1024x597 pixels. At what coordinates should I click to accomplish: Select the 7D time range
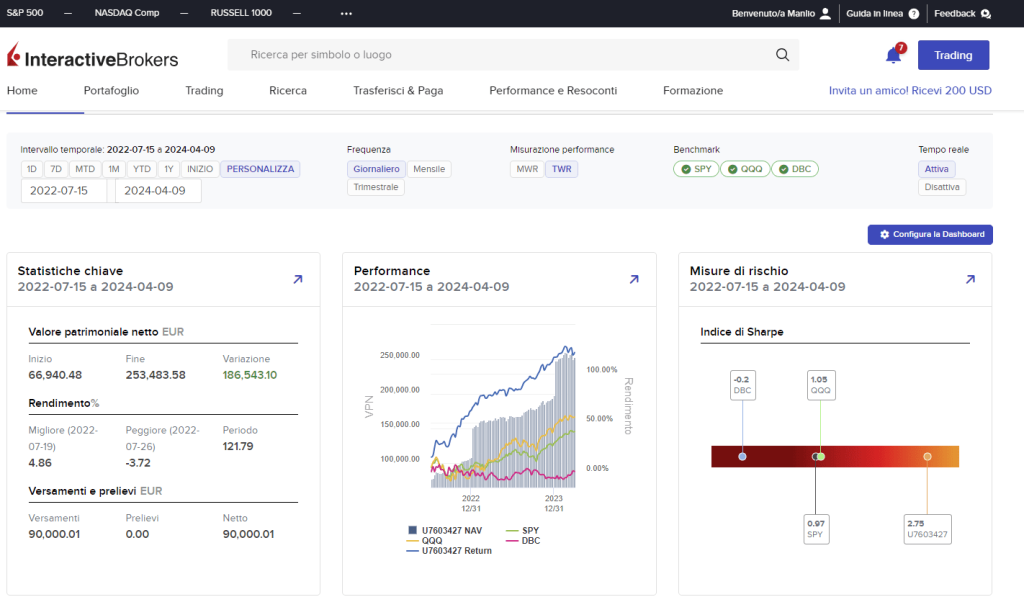click(56, 169)
